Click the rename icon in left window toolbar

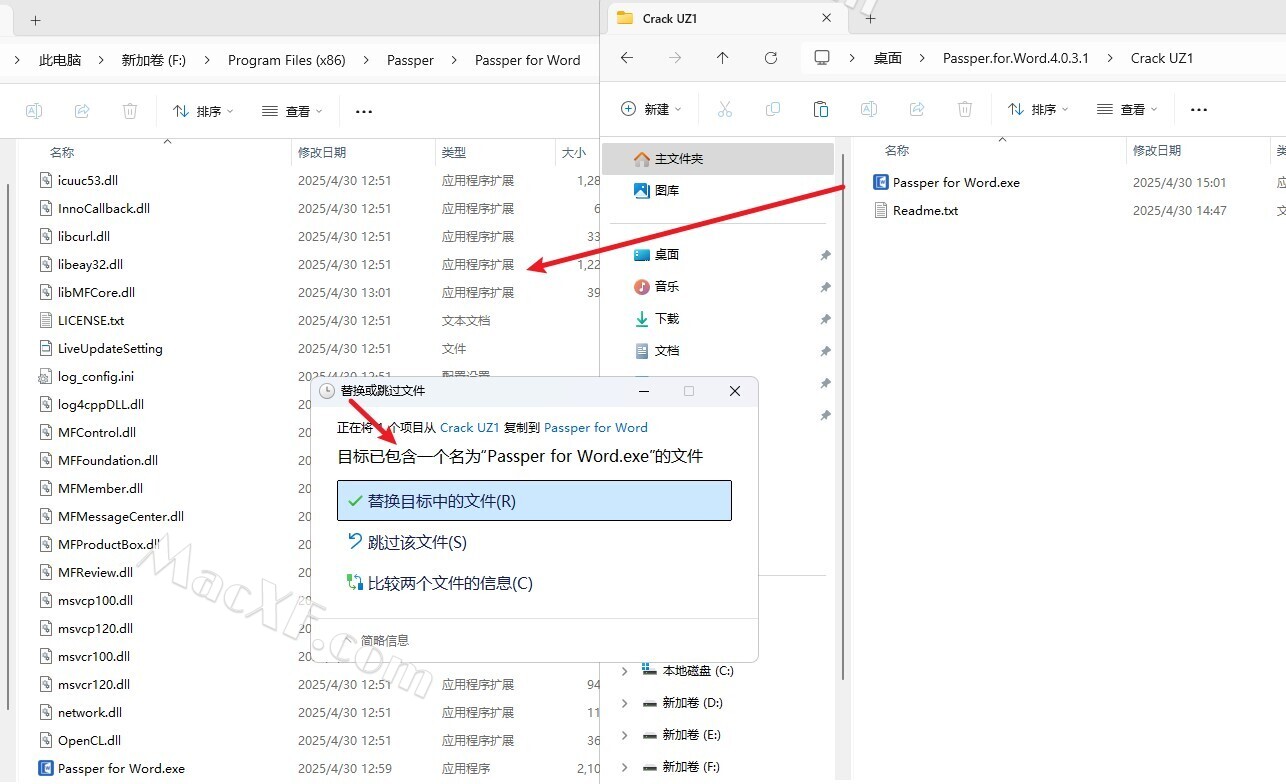34,111
